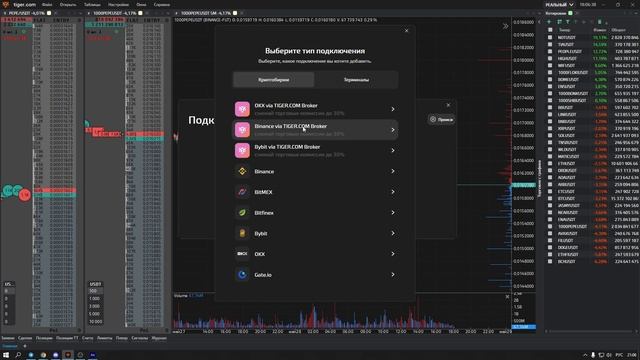
Task: Click the tiger app icon in taskbar
Action: pos(68,355)
